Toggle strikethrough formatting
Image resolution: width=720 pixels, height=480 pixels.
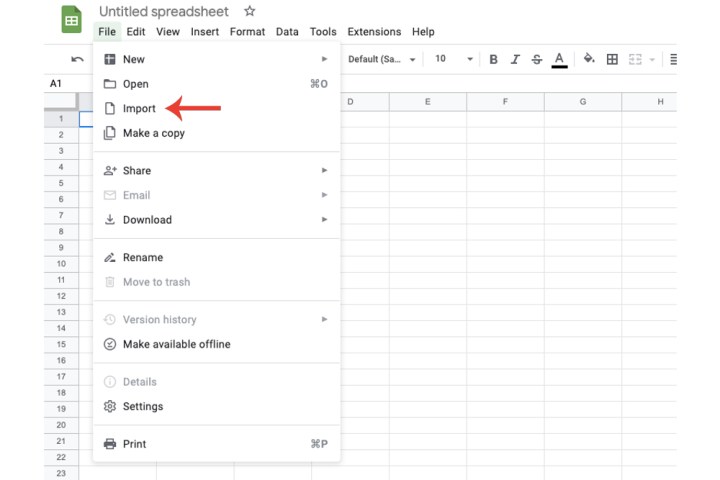pyautogui.click(x=537, y=60)
